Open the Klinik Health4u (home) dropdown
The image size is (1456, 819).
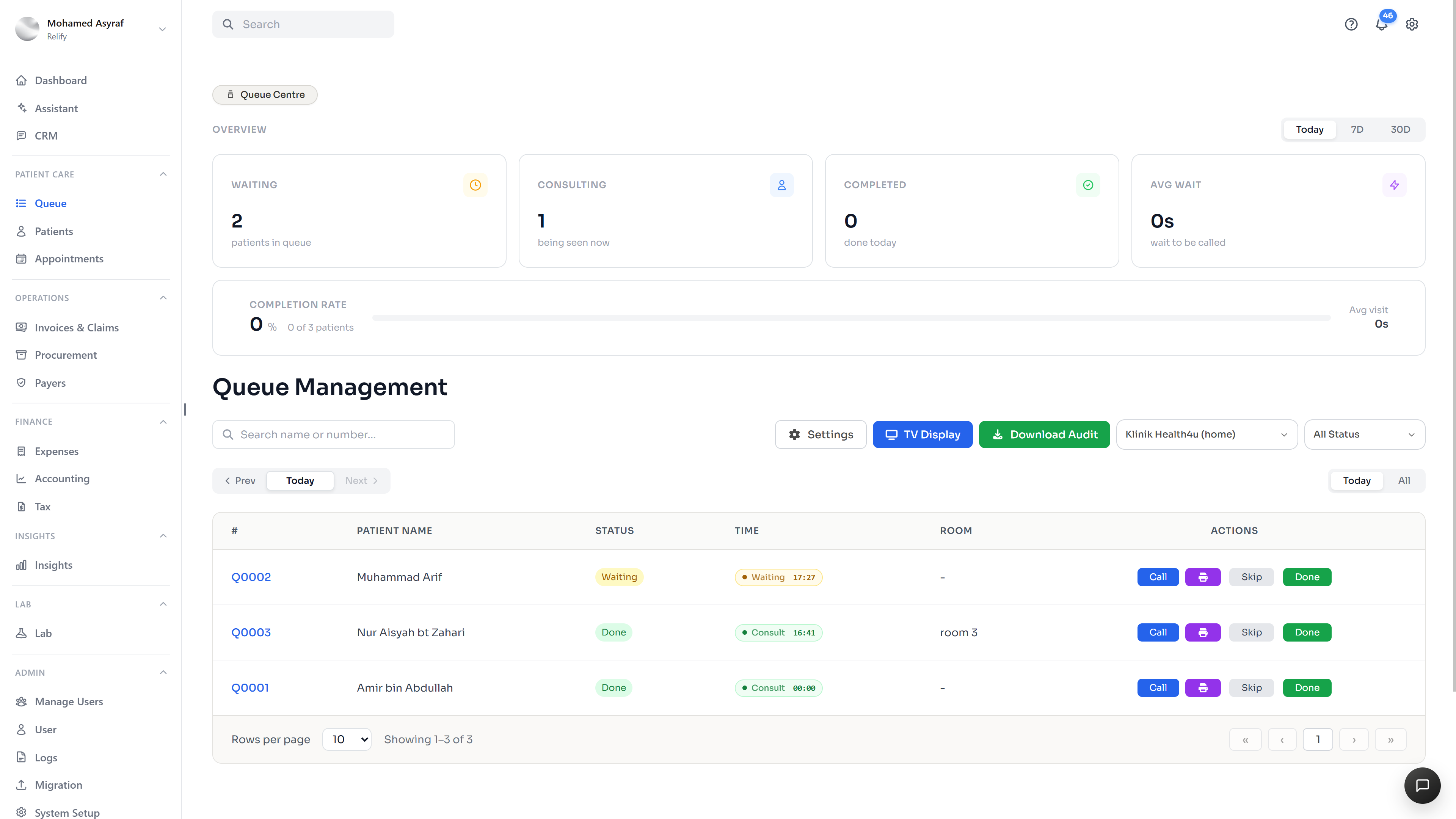pyautogui.click(x=1207, y=434)
